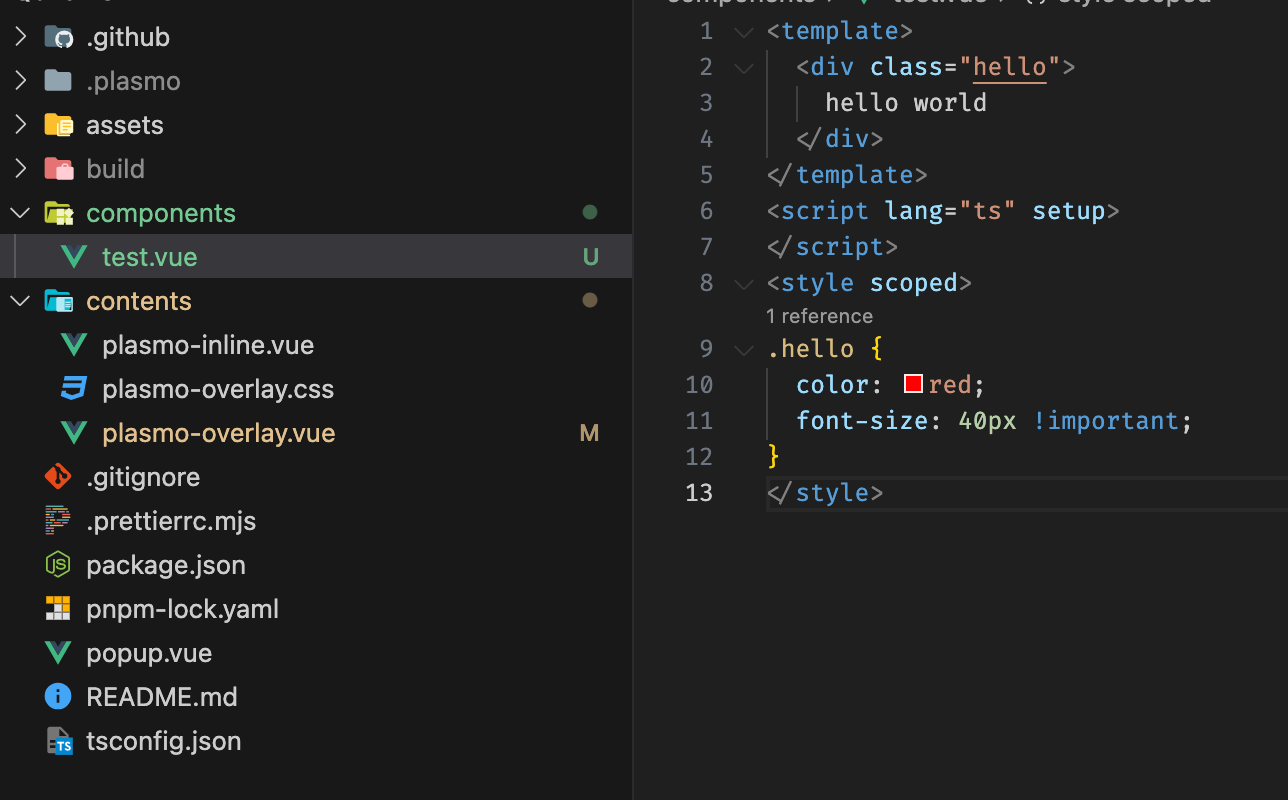Click the .github folder icon

tap(59, 37)
